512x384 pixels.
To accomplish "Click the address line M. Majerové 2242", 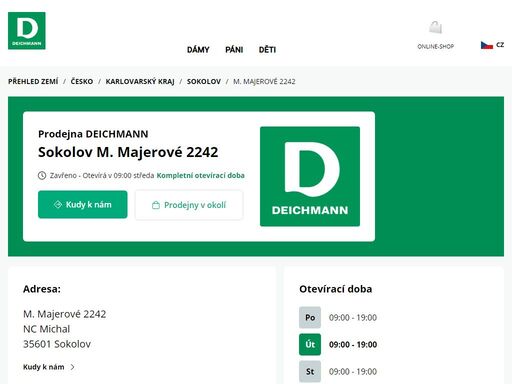I will [x=65, y=314].
